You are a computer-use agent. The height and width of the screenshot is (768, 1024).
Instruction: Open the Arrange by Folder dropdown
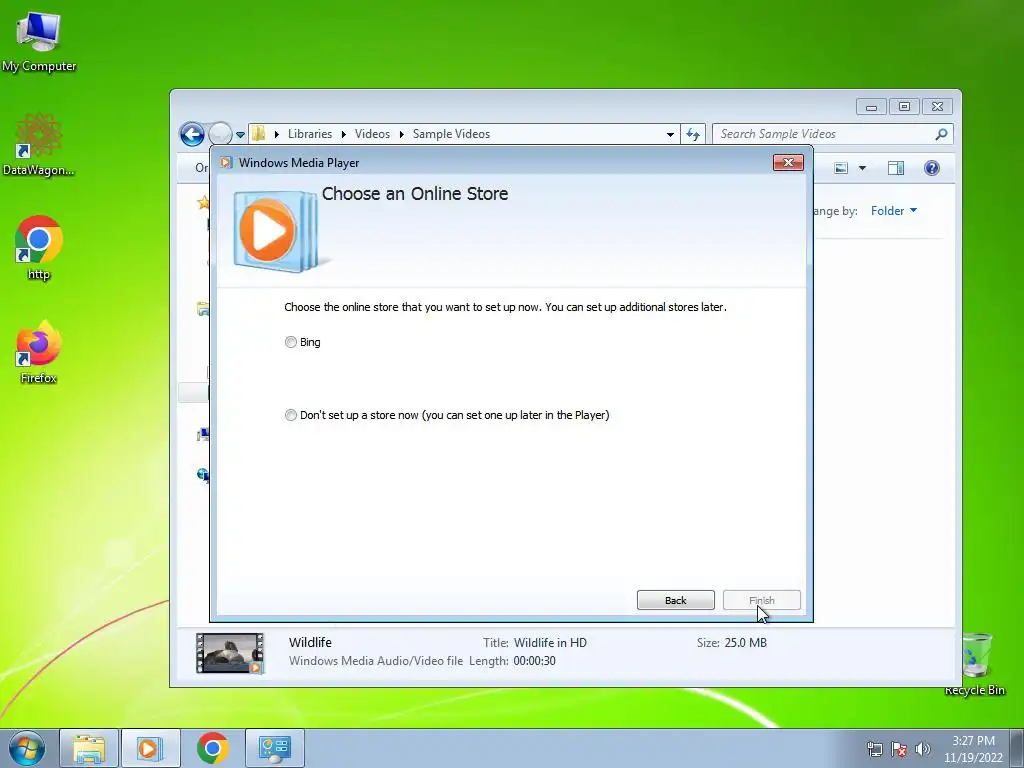point(893,211)
